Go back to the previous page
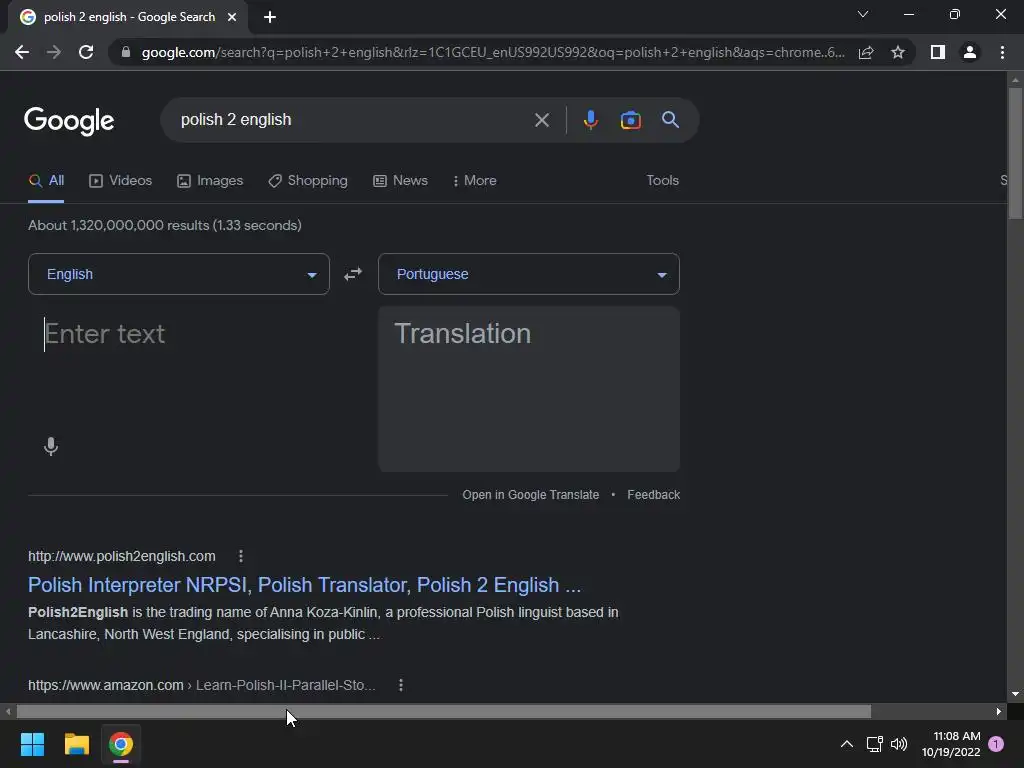This screenshot has width=1024, height=768. (22, 52)
